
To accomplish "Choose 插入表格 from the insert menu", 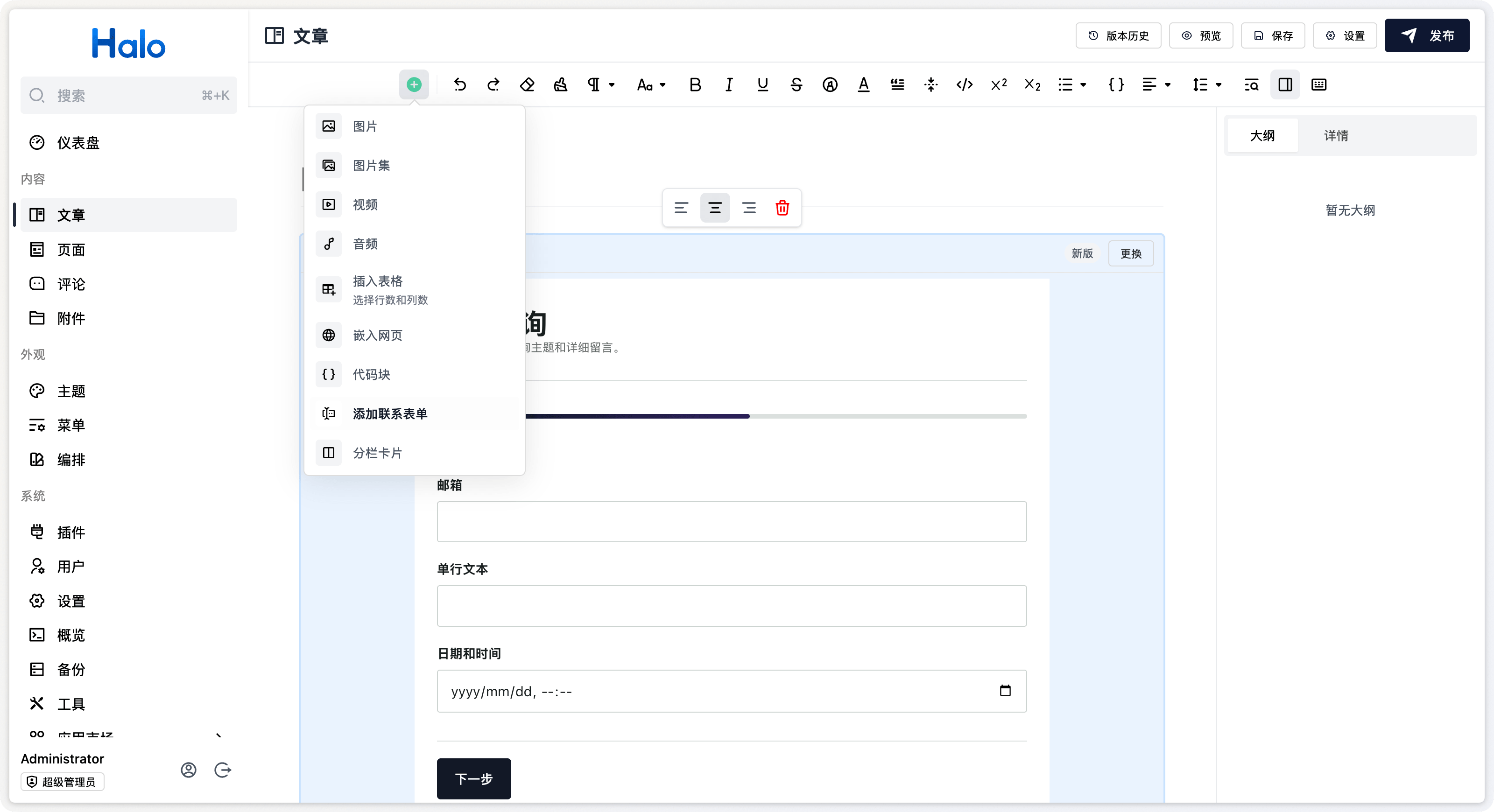I will (414, 289).
